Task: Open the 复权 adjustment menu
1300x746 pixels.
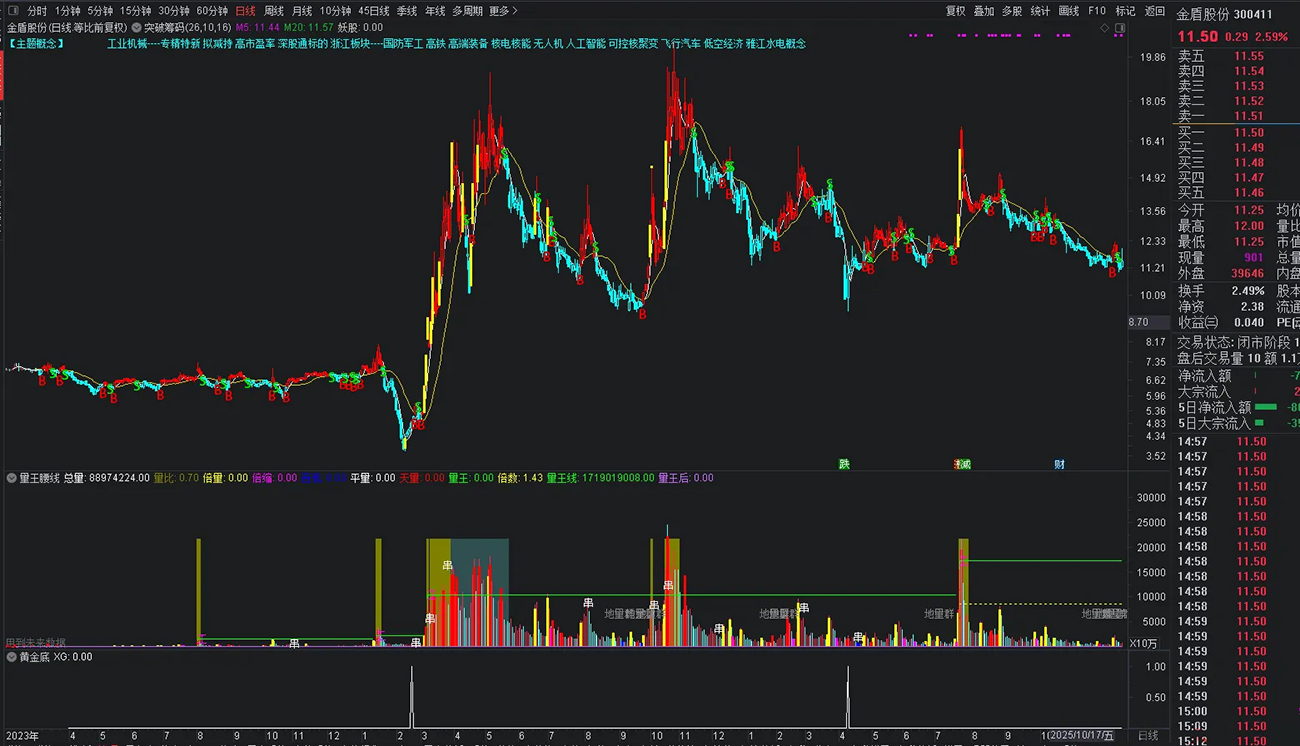Action: (x=956, y=11)
